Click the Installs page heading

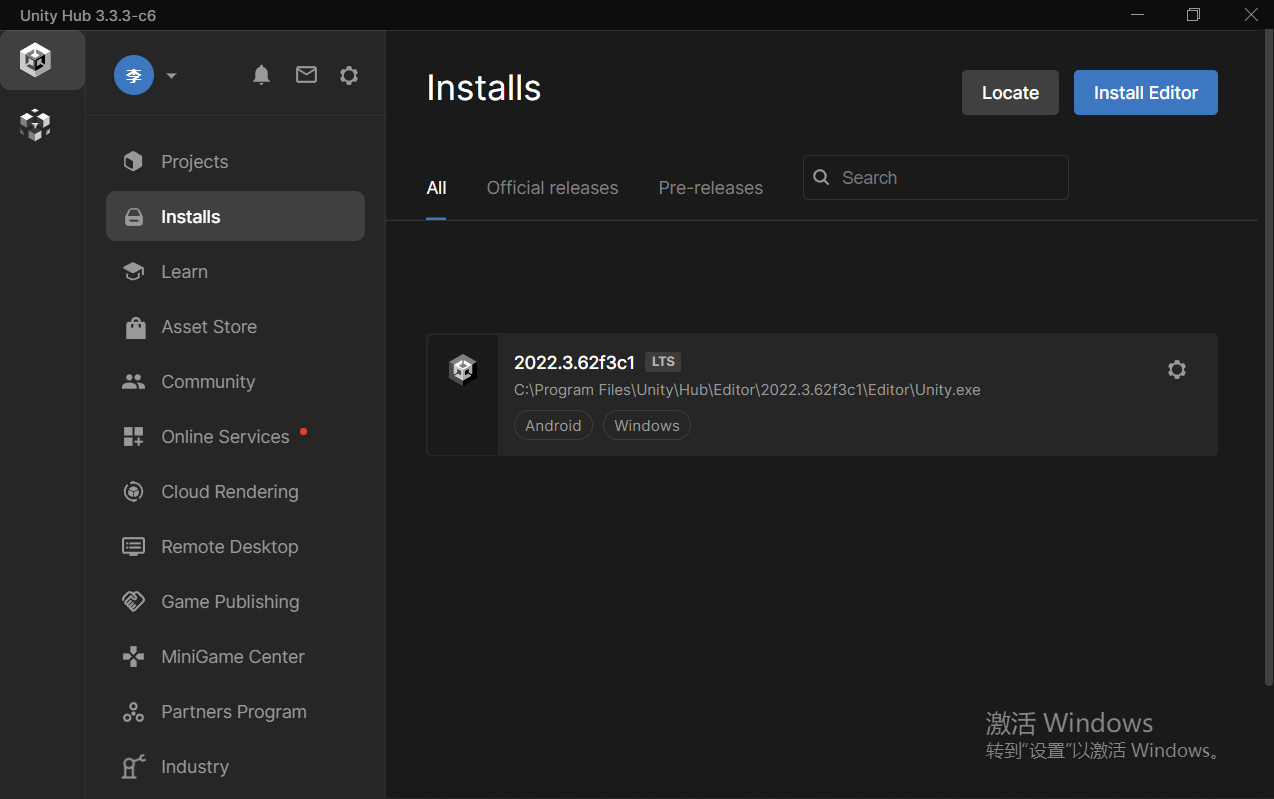pos(484,88)
